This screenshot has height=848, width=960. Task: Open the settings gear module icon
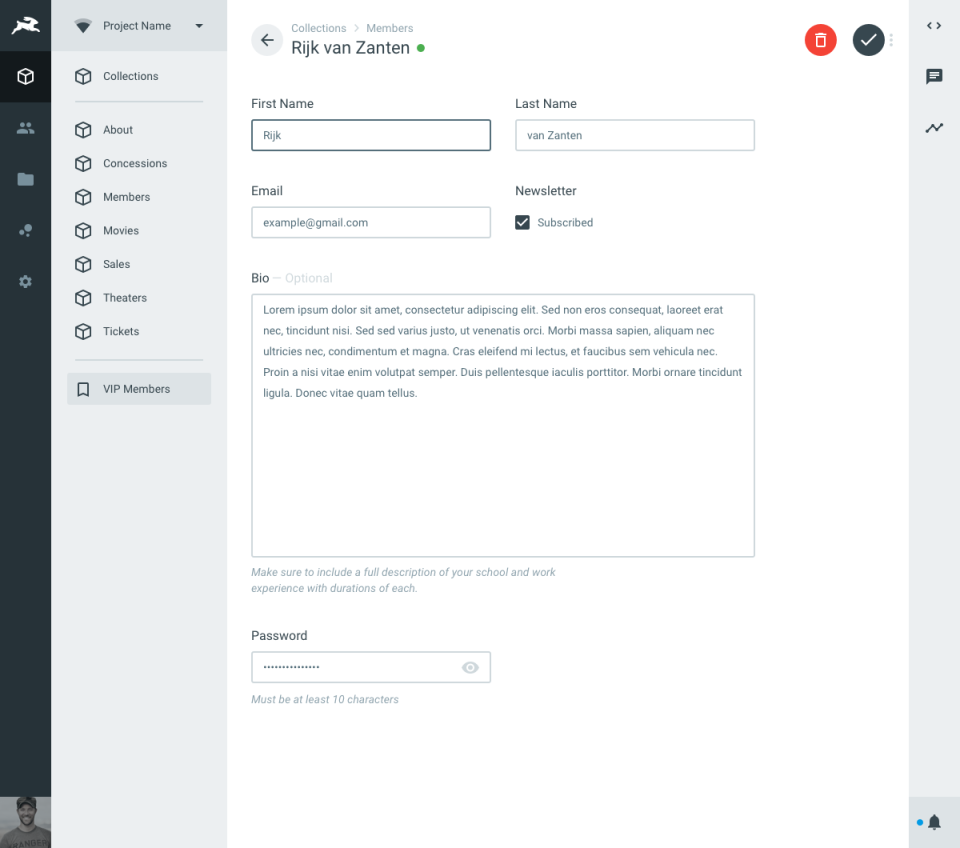[25, 282]
